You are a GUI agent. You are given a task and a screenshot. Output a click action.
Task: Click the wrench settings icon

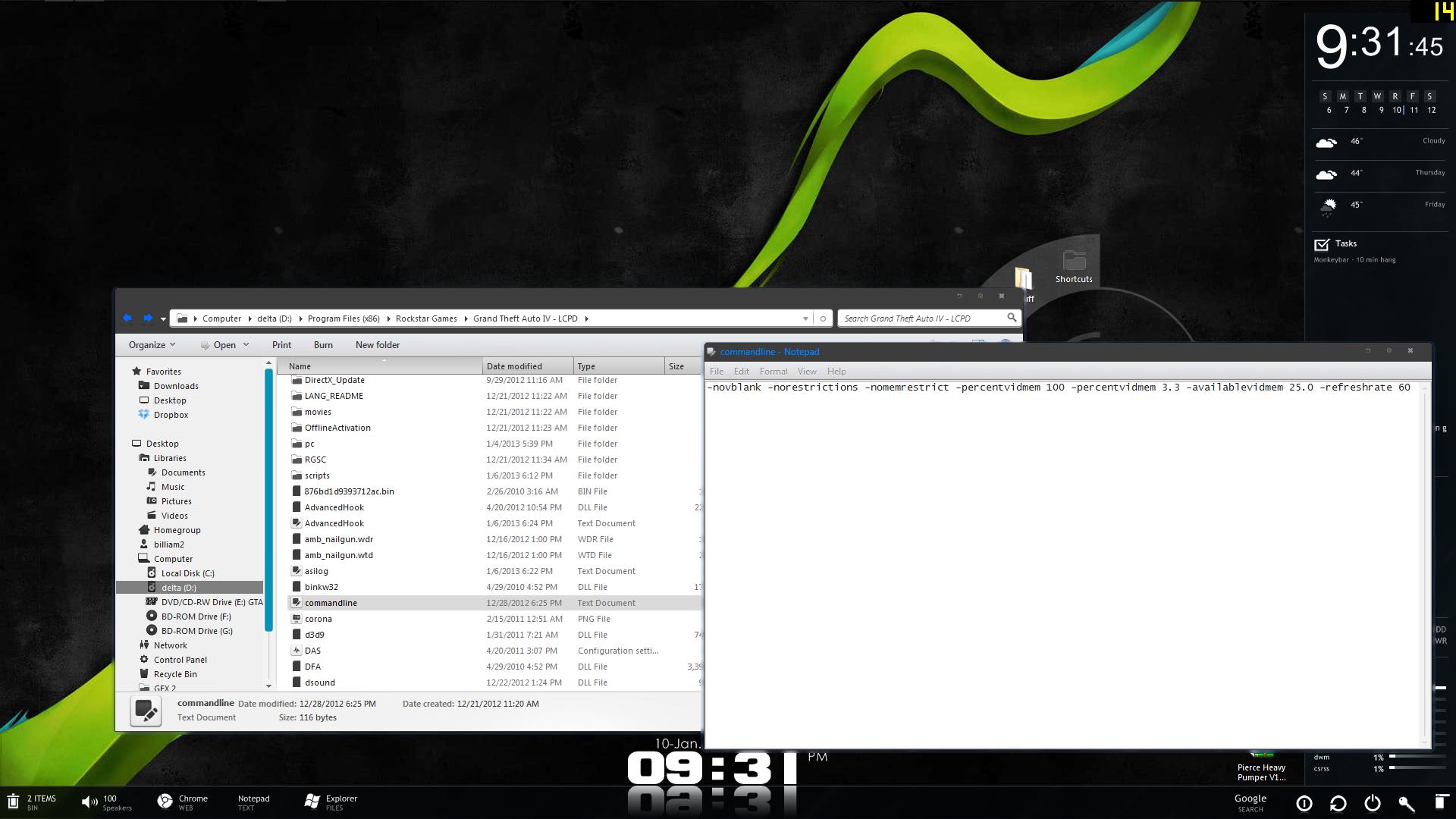pyautogui.click(x=1407, y=804)
